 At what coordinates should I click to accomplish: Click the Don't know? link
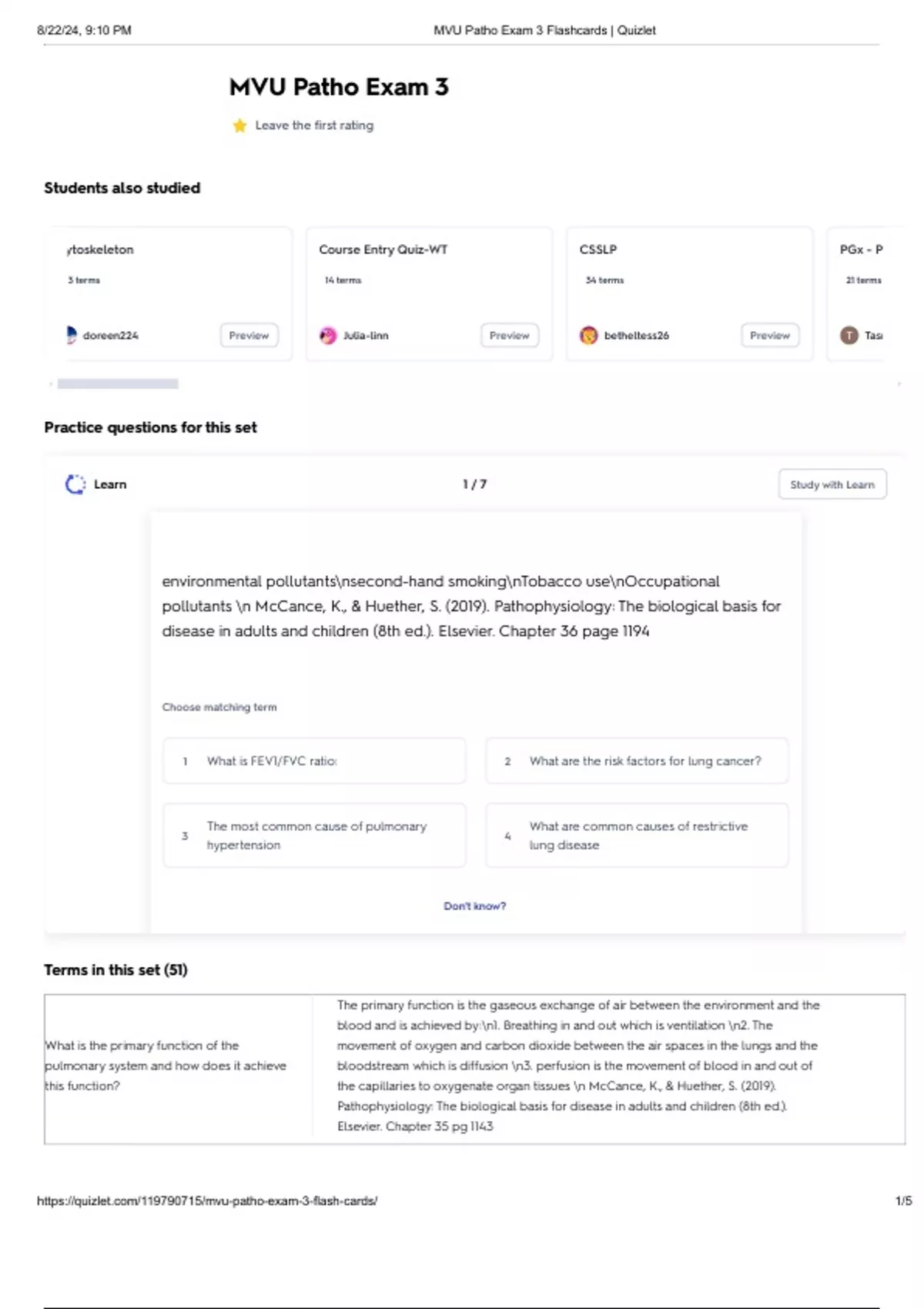(x=474, y=906)
